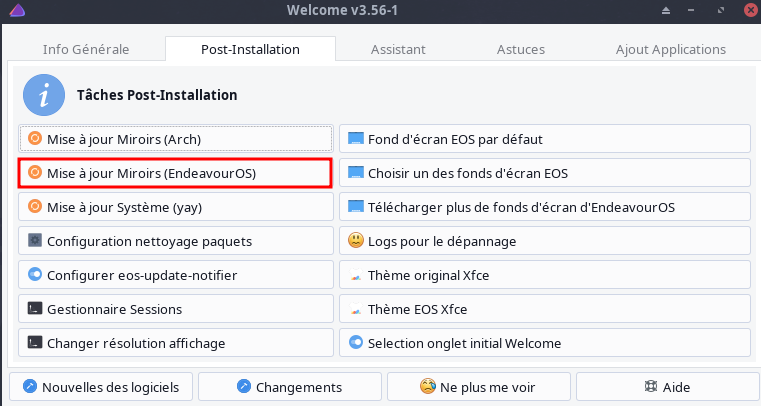Click the EndeavourOS logo in the title bar
The height and width of the screenshot is (406, 761).
coord(12,11)
